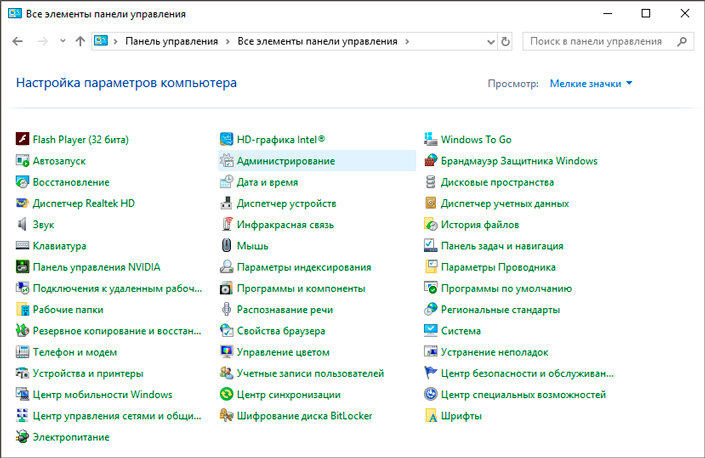Click the title bar window icon
The width and height of the screenshot is (705, 458).
coord(15,13)
